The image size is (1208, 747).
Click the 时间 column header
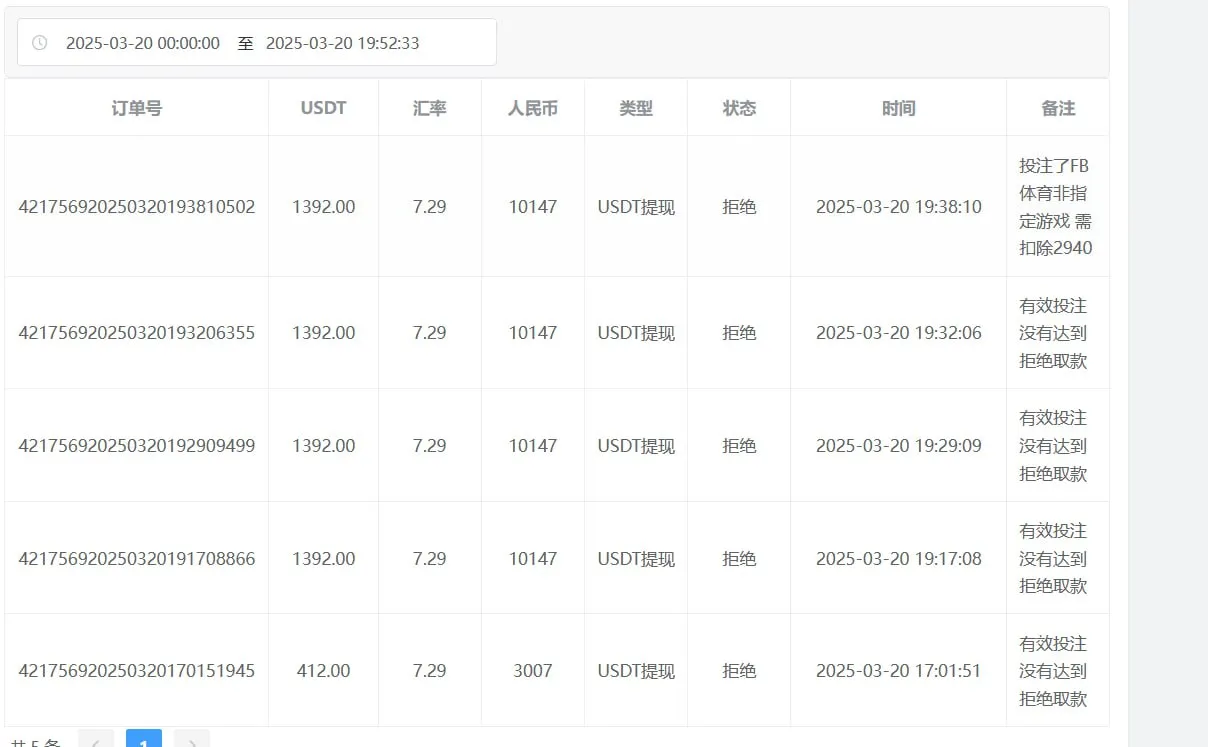click(x=898, y=108)
